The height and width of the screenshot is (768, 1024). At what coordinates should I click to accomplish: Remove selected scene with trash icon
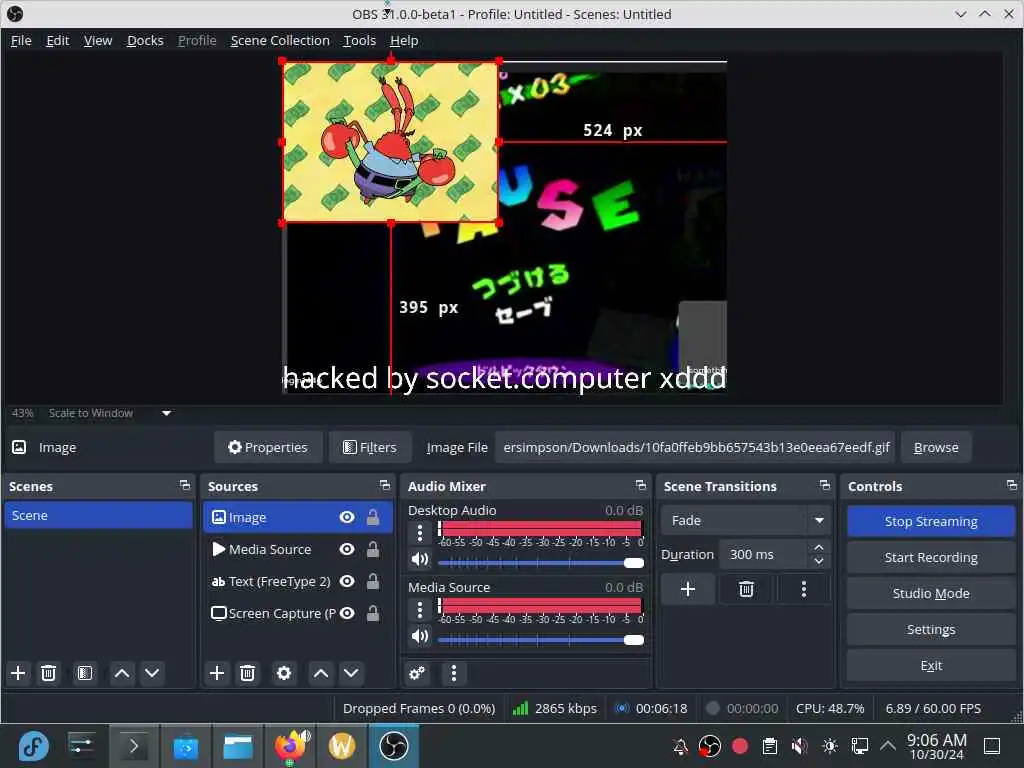(48, 673)
